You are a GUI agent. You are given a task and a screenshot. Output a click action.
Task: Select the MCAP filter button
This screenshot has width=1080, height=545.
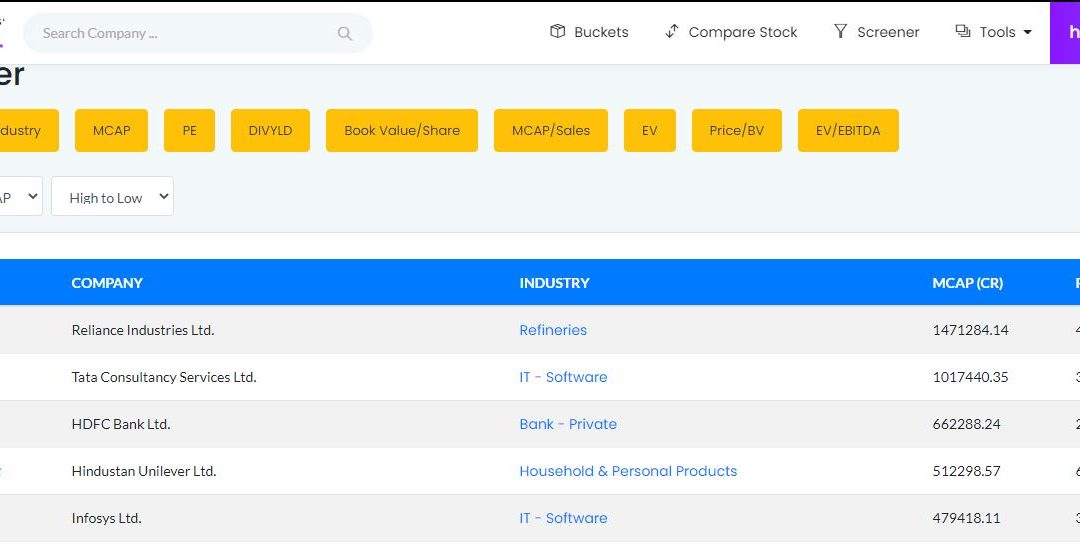112,130
